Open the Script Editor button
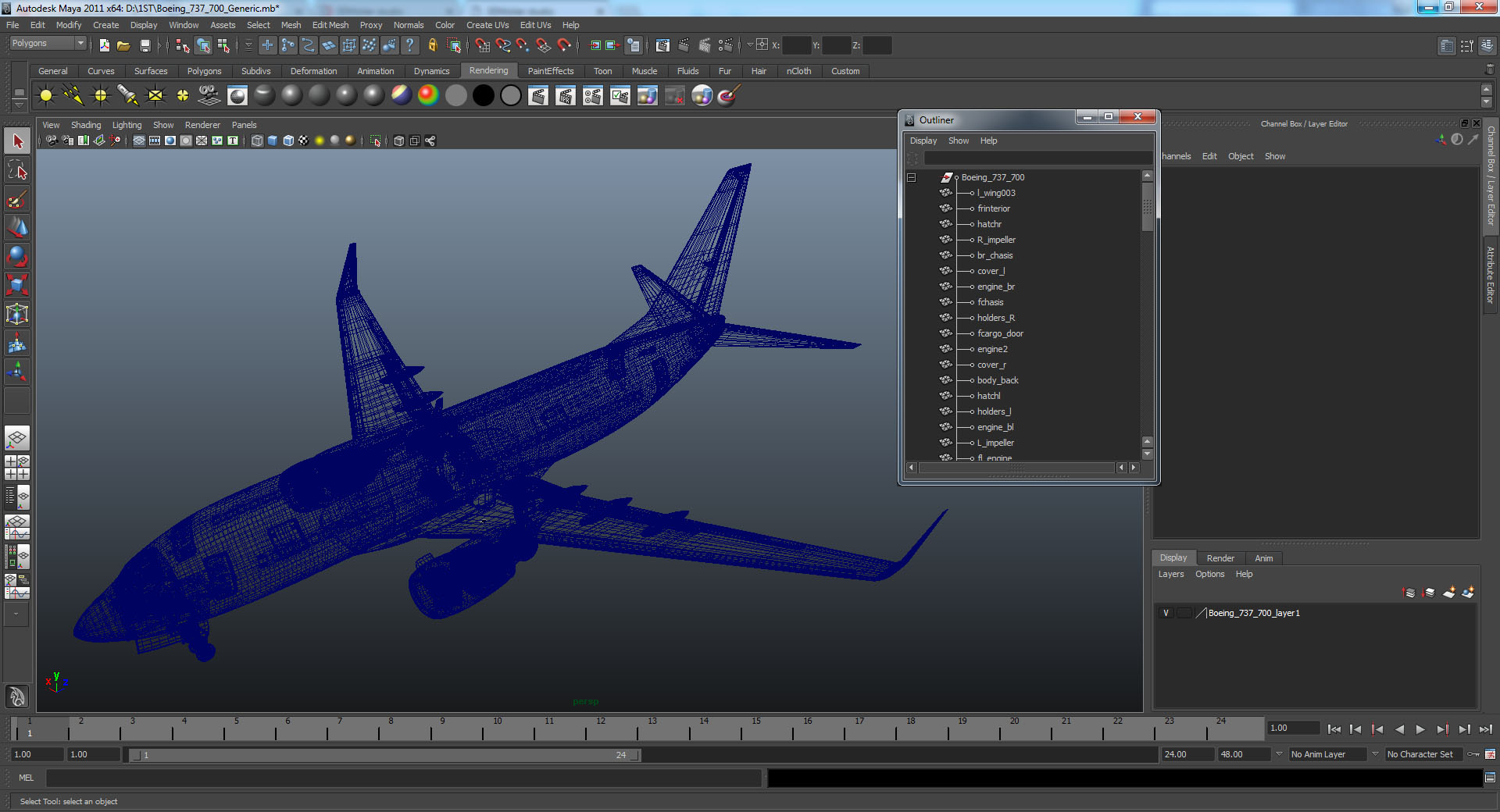 point(1491,778)
